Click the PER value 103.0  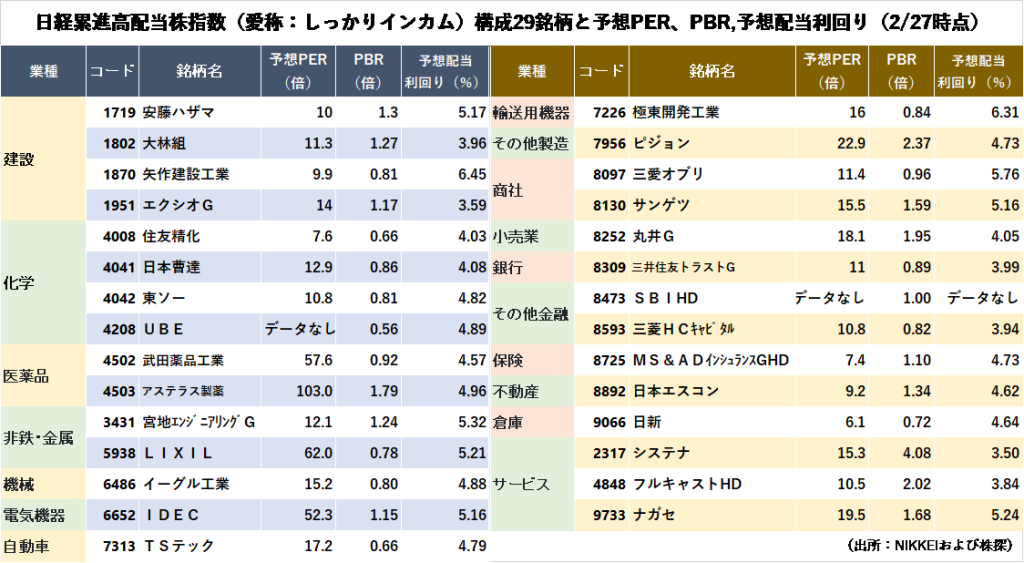point(314,391)
